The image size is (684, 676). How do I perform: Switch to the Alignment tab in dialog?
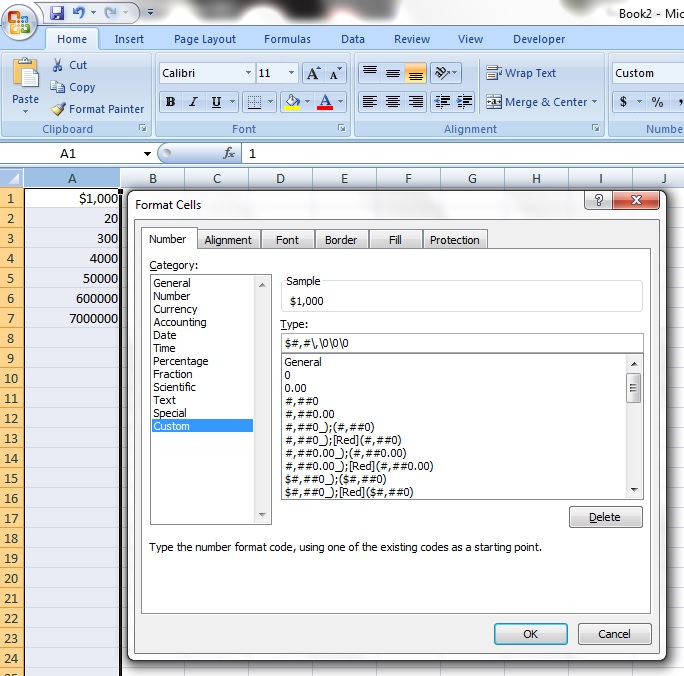click(x=228, y=240)
